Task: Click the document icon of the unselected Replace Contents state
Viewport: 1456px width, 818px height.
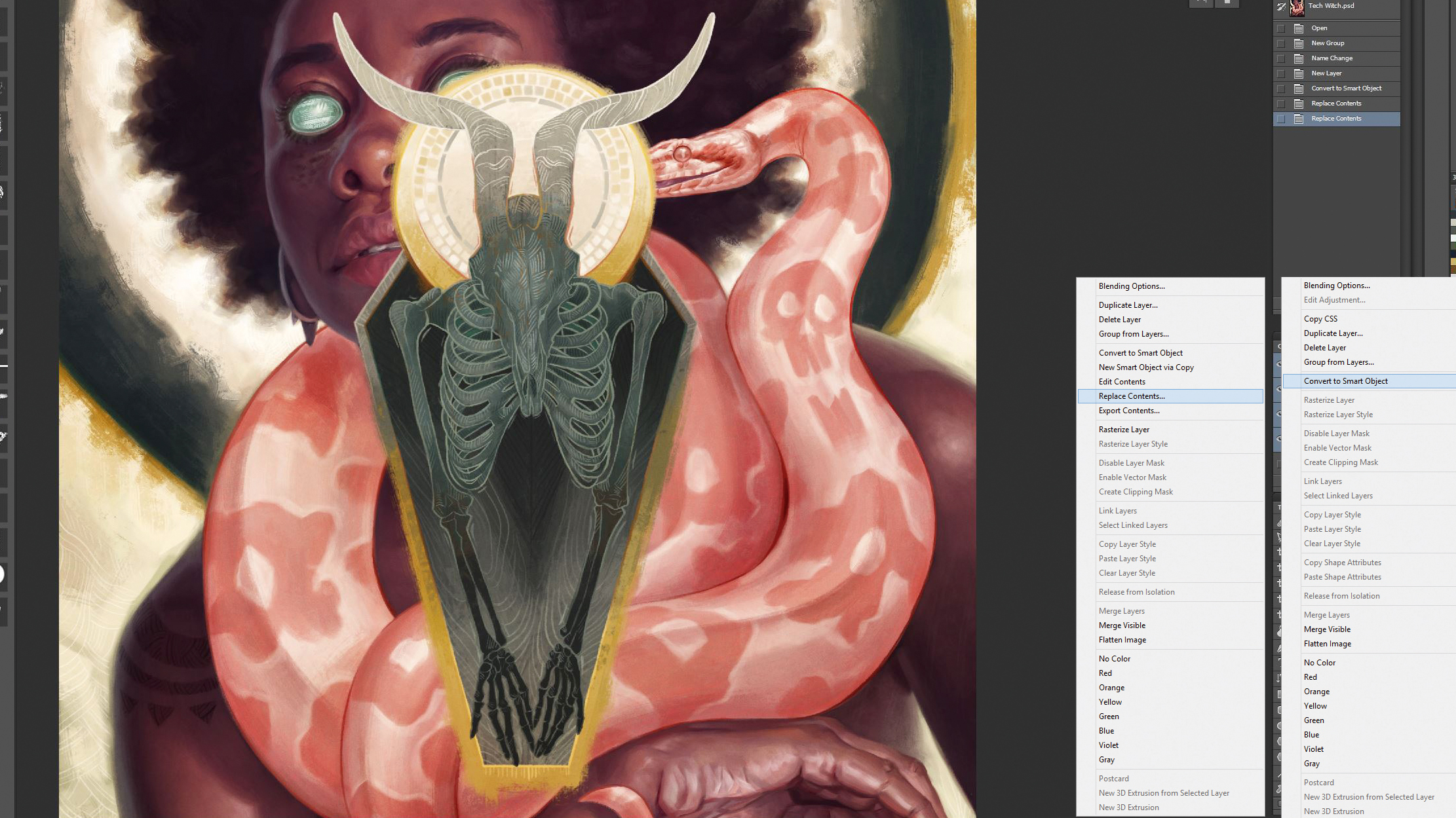Action: 1299,103
